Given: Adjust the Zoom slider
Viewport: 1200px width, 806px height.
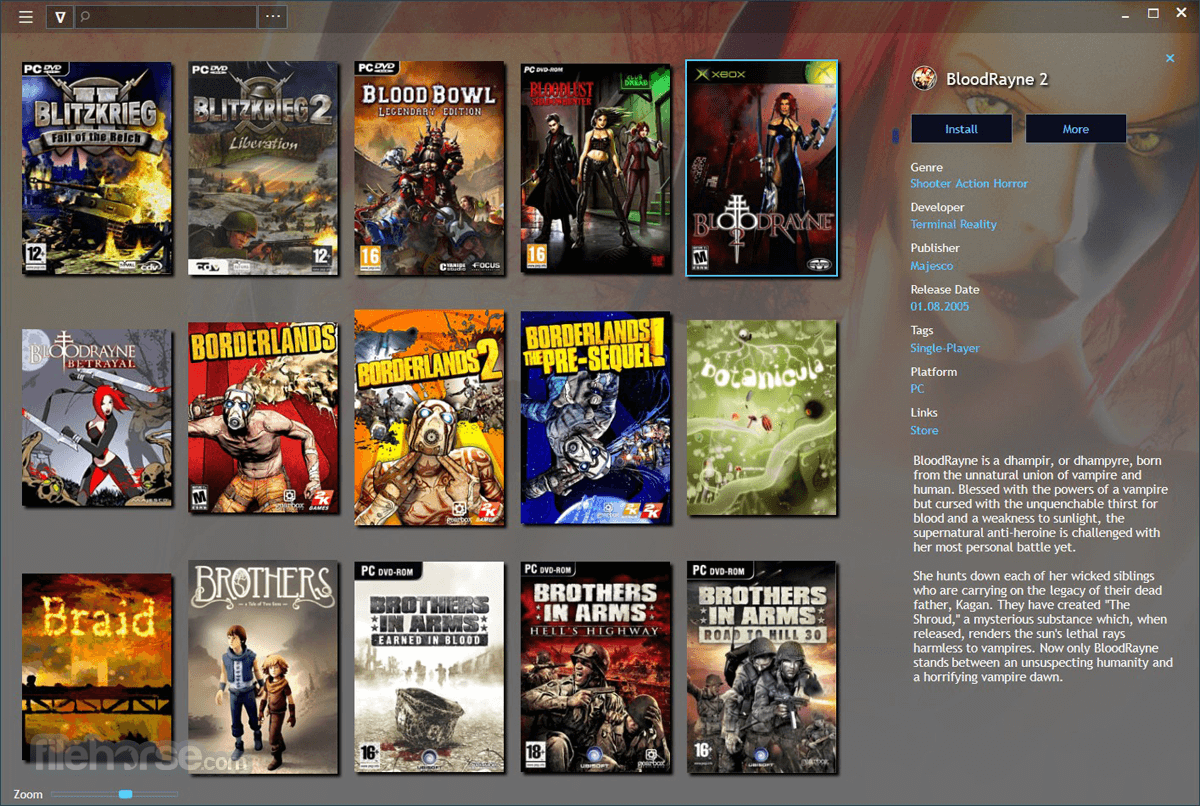Looking at the screenshot, I should pos(125,794).
